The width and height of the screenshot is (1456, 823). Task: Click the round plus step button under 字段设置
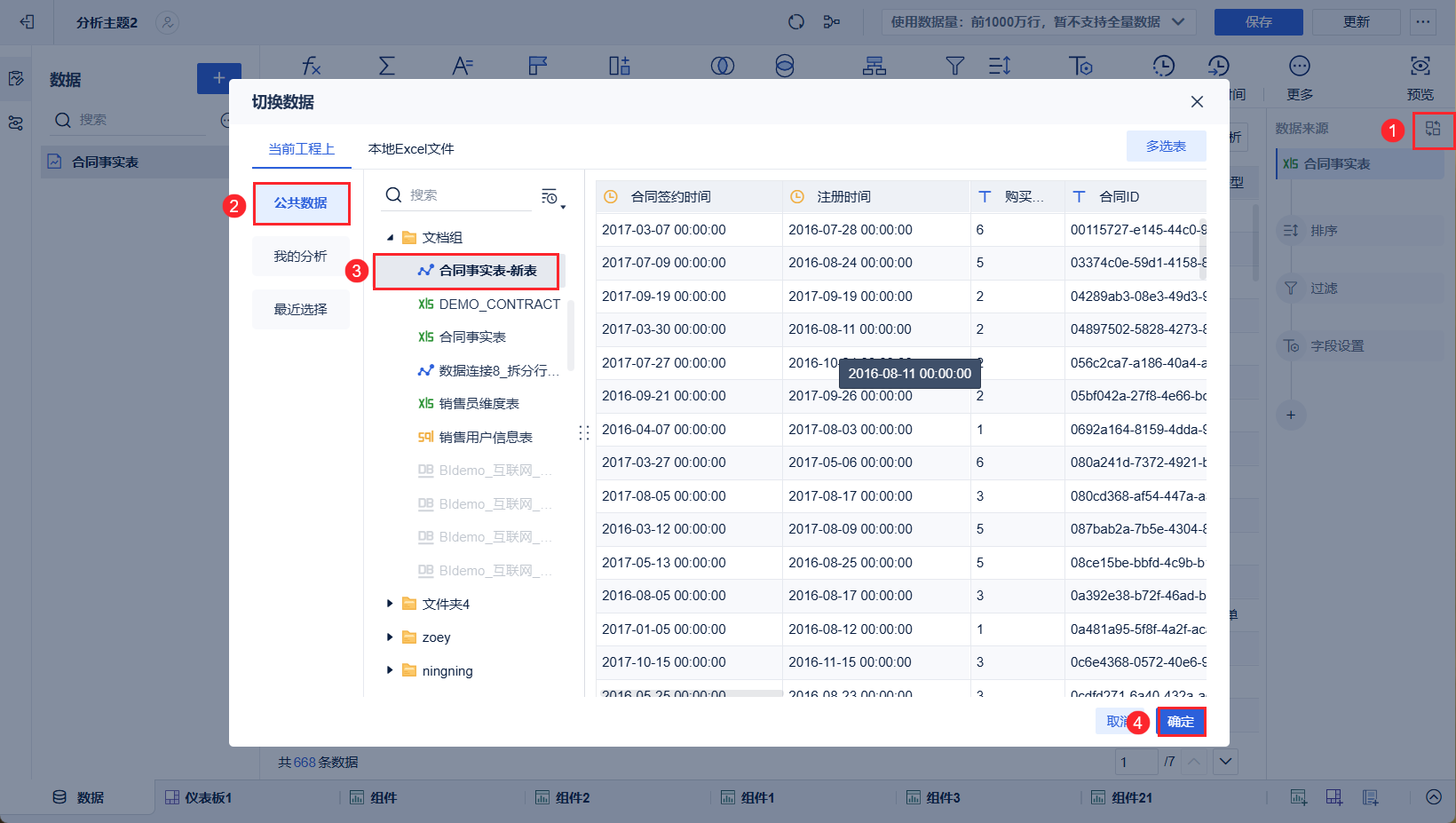coord(1291,415)
